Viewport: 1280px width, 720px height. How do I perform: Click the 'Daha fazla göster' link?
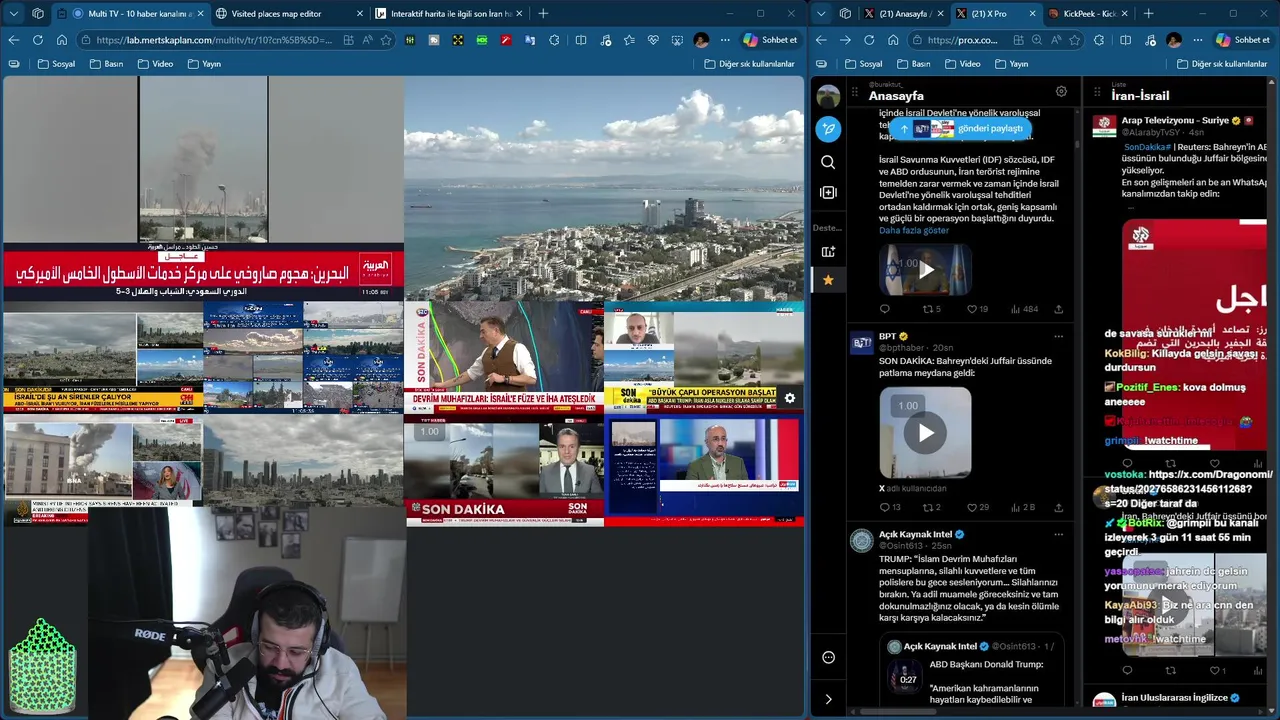pos(914,230)
